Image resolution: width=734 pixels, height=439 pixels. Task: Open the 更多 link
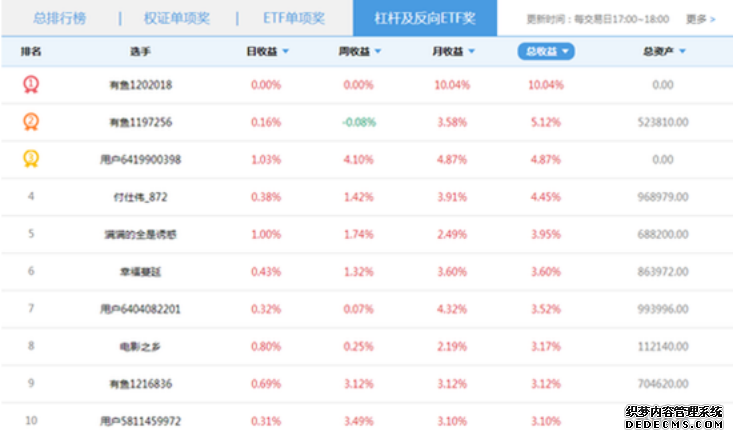click(x=701, y=19)
